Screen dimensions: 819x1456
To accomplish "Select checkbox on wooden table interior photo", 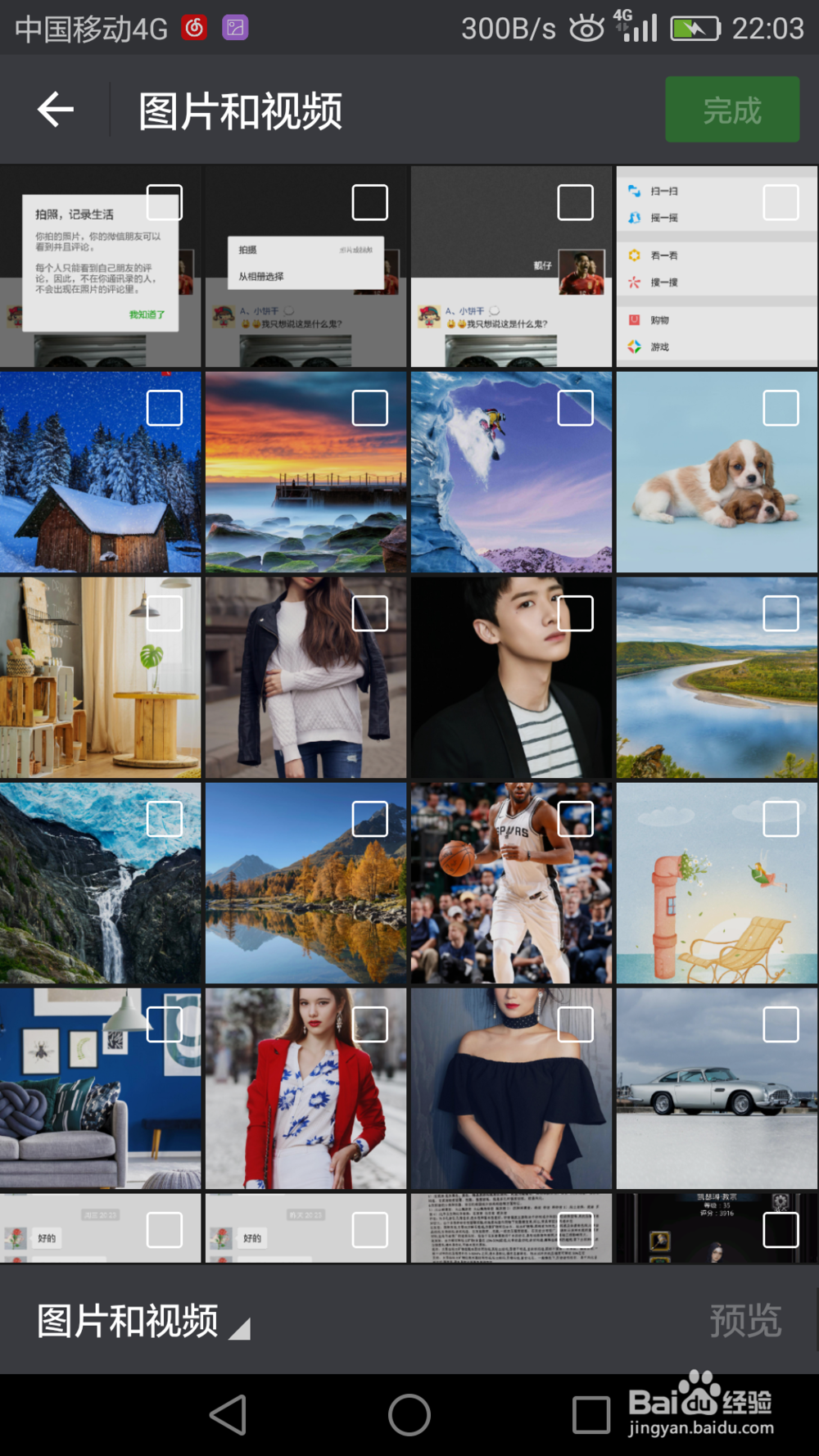I will pyautogui.click(x=165, y=613).
